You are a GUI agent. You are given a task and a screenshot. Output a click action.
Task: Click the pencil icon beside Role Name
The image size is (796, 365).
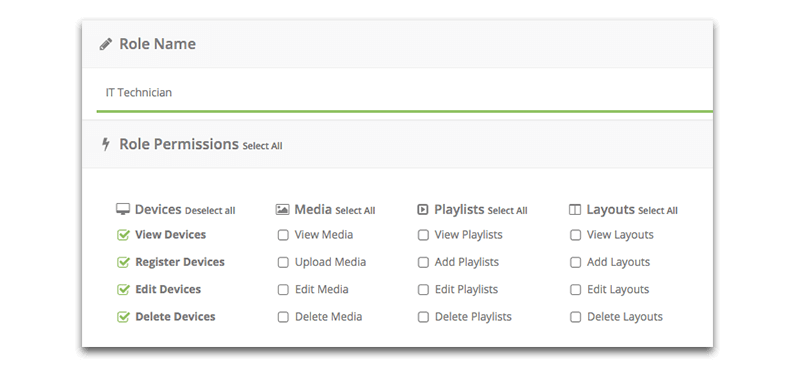coord(106,44)
